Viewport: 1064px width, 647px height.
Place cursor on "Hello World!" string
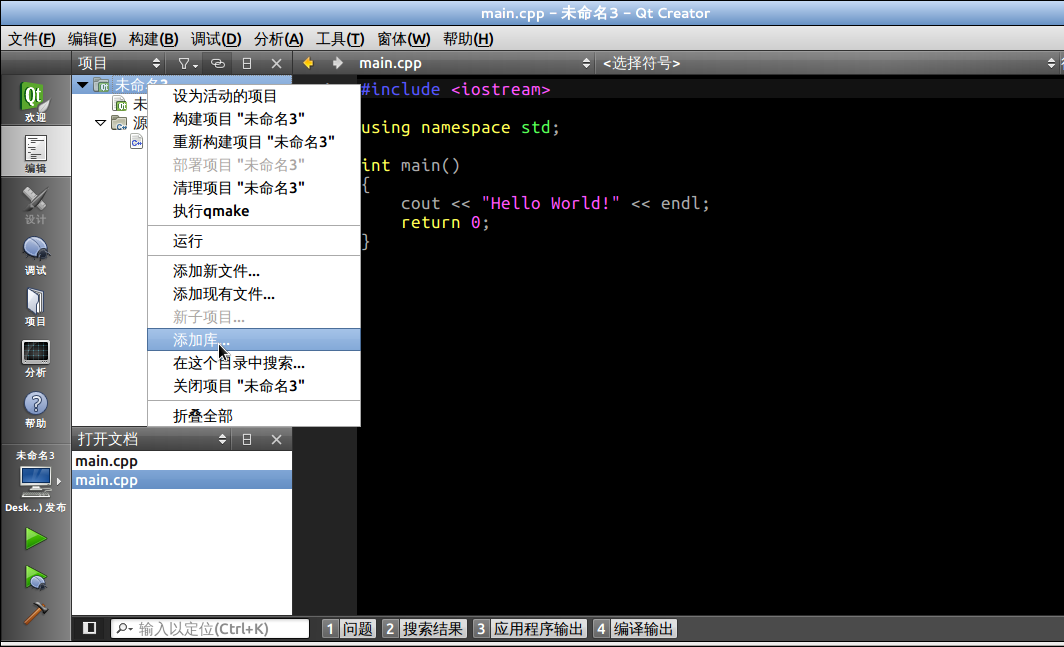[550, 204]
